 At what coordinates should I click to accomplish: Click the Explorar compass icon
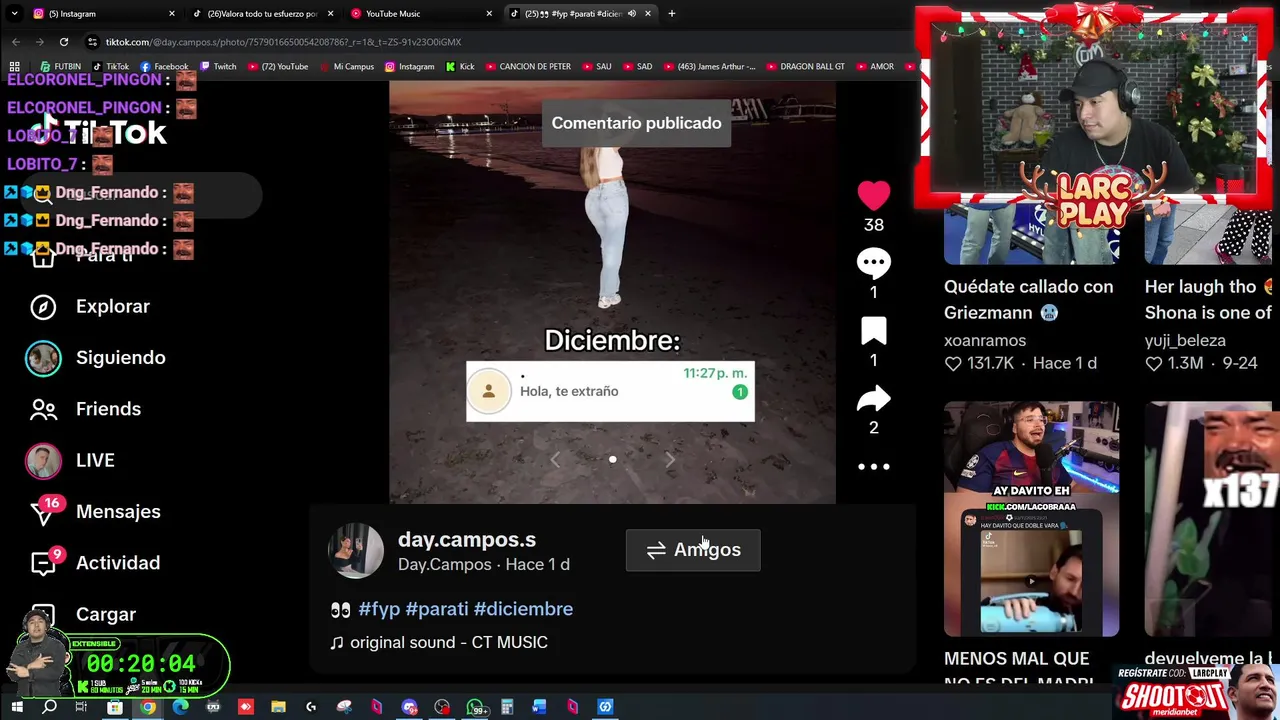[x=43, y=307]
